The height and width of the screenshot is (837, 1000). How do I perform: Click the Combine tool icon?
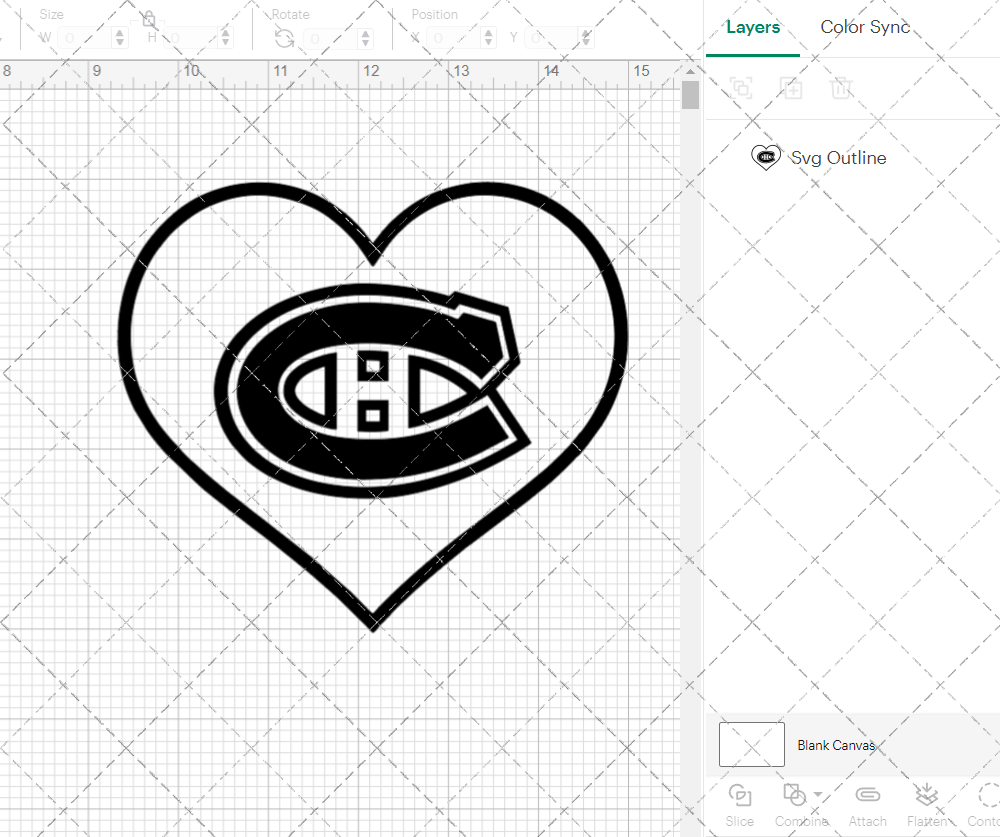(795, 795)
